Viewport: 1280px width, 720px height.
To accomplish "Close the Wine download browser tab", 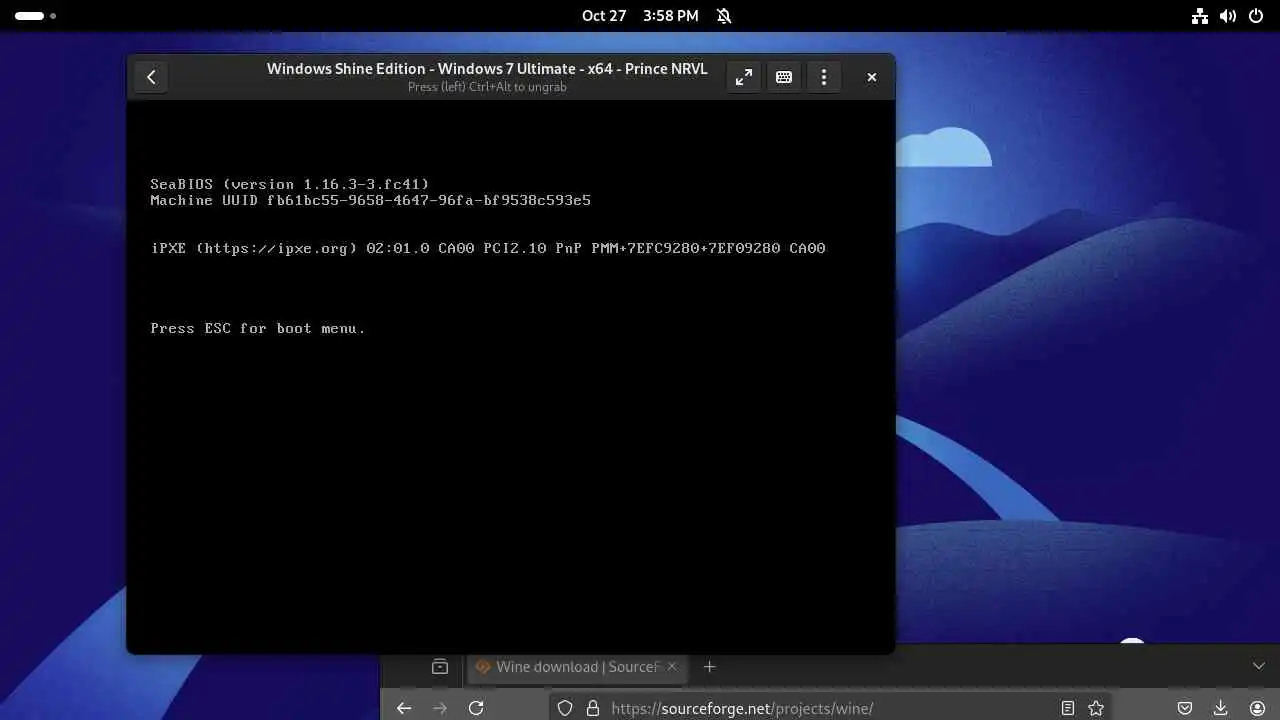I will (x=672, y=667).
